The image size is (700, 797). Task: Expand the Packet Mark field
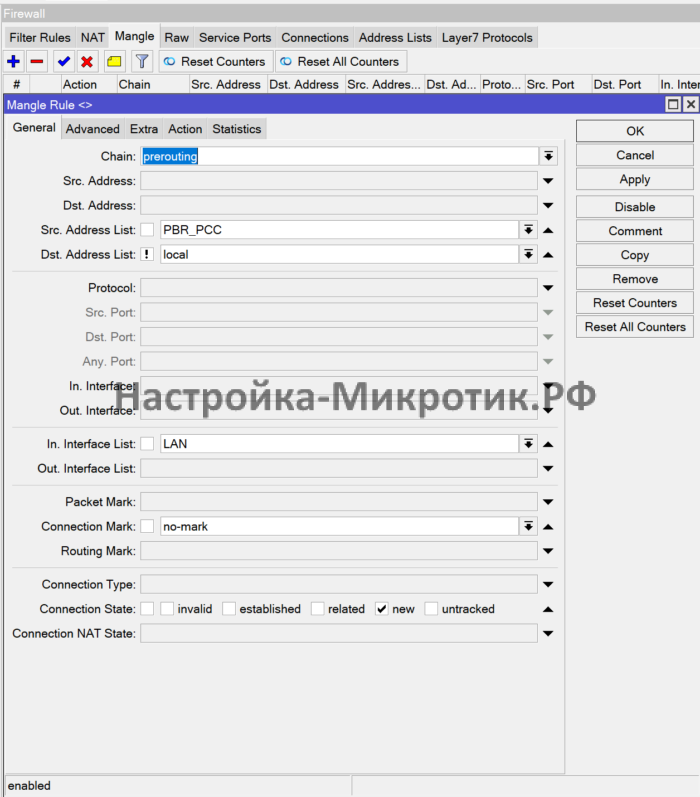point(548,502)
